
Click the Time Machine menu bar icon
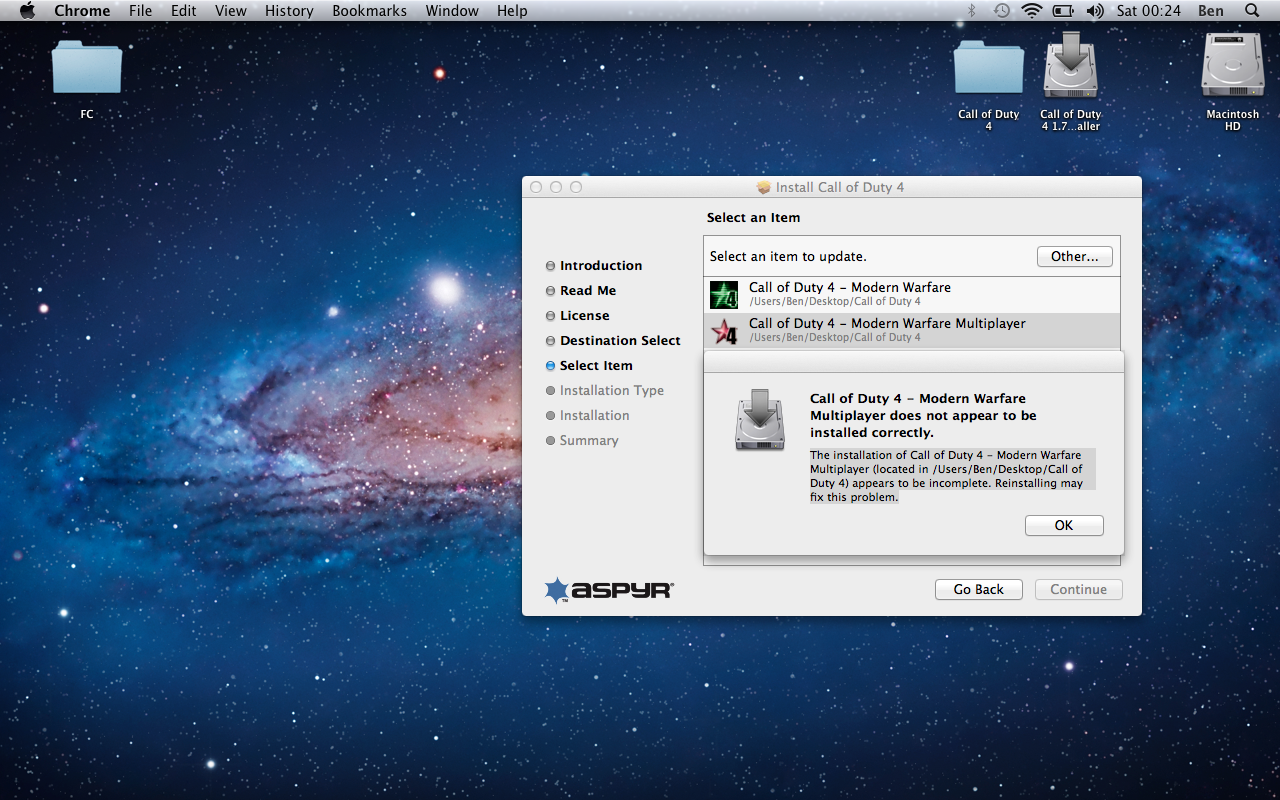click(1001, 11)
